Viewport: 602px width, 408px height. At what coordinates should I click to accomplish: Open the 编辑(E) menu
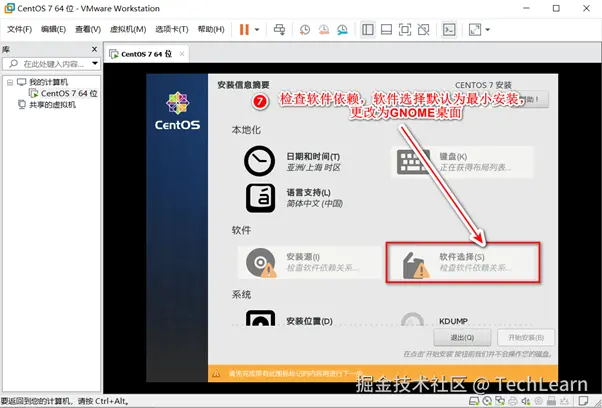coord(53,30)
